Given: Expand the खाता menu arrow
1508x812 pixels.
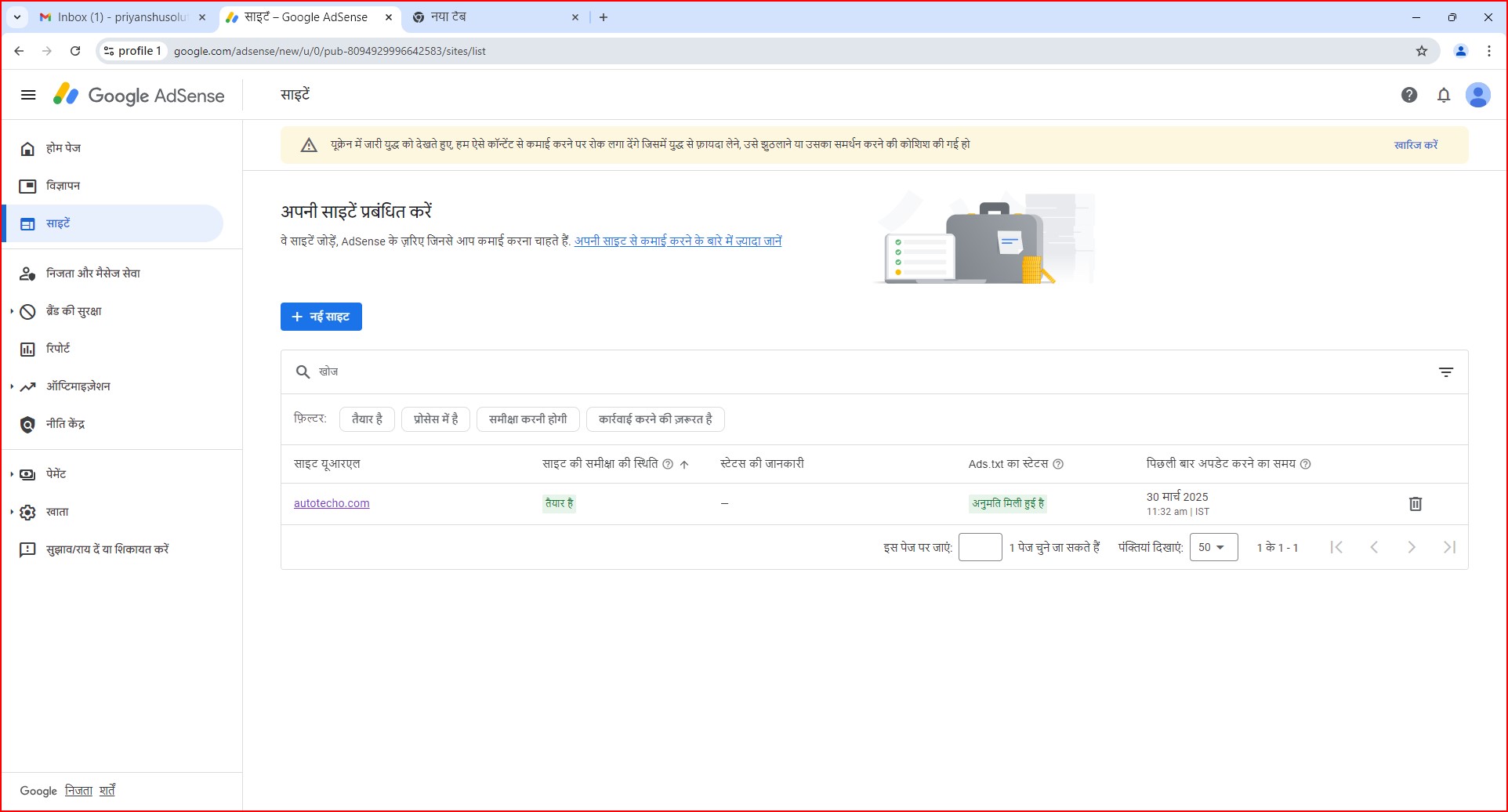Looking at the screenshot, I should click(x=12, y=512).
